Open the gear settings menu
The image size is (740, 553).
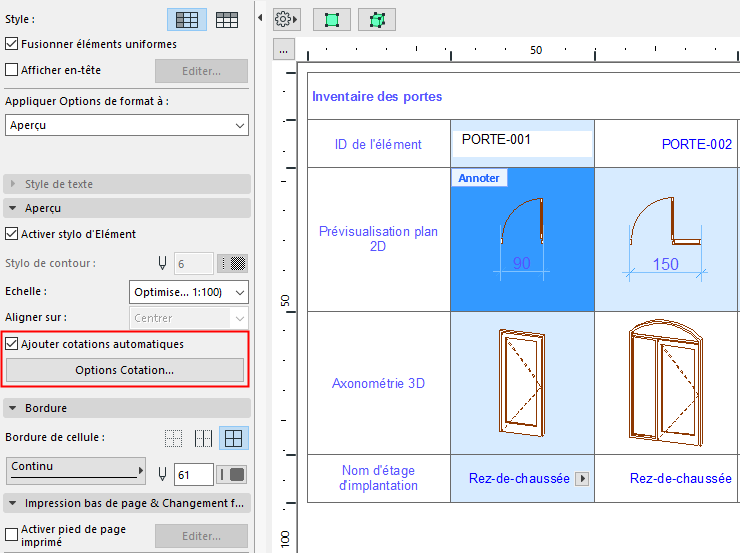tap(286, 19)
